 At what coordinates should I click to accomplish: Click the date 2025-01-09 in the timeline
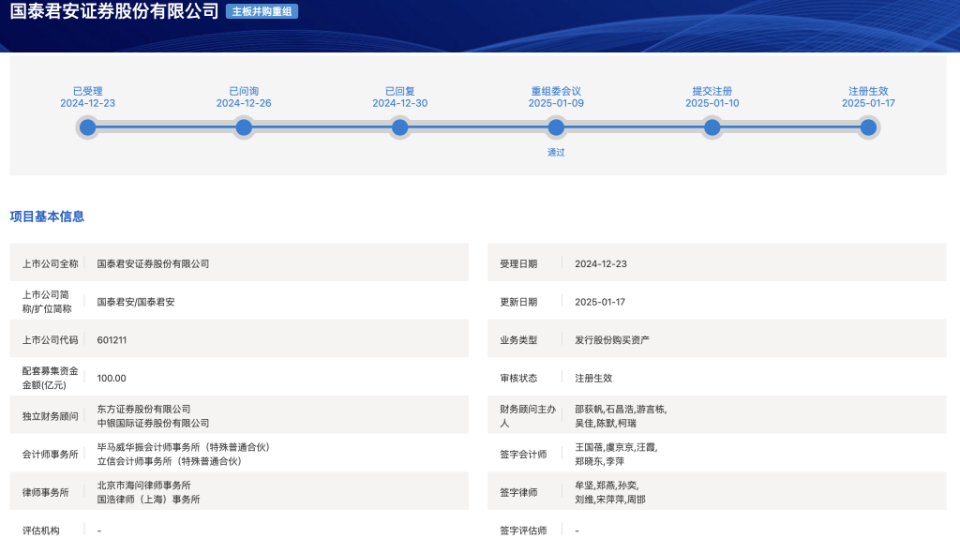[x=556, y=103]
